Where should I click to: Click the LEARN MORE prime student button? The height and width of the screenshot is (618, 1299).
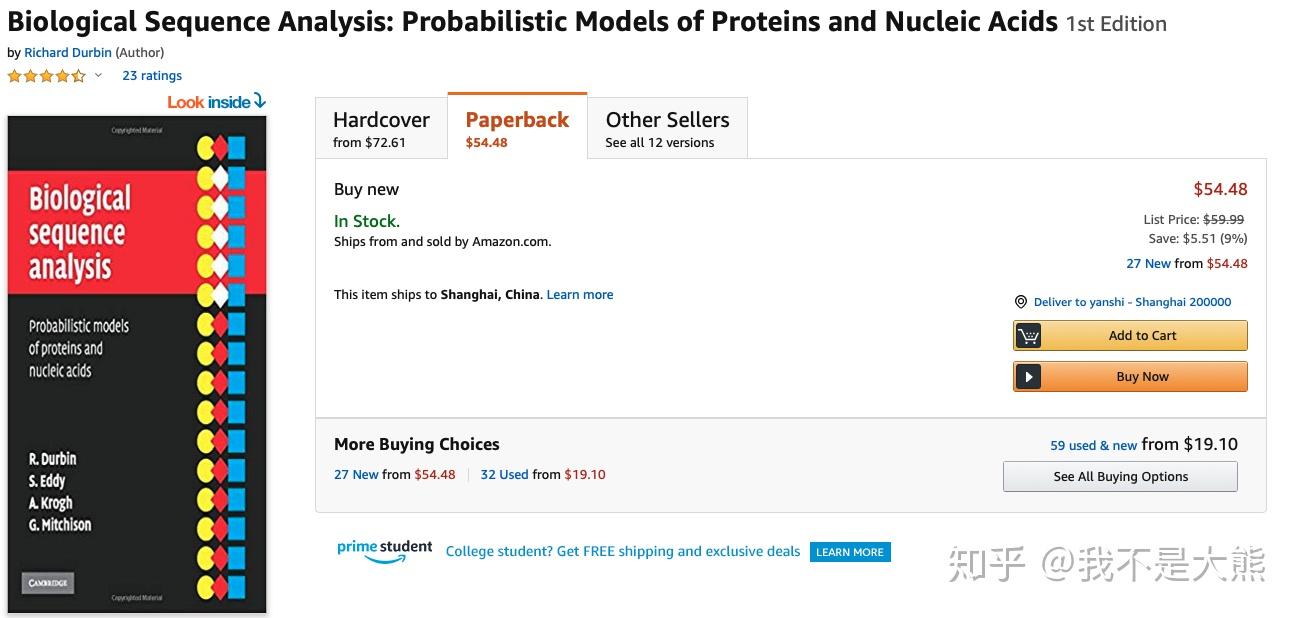click(x=850, y=552)
